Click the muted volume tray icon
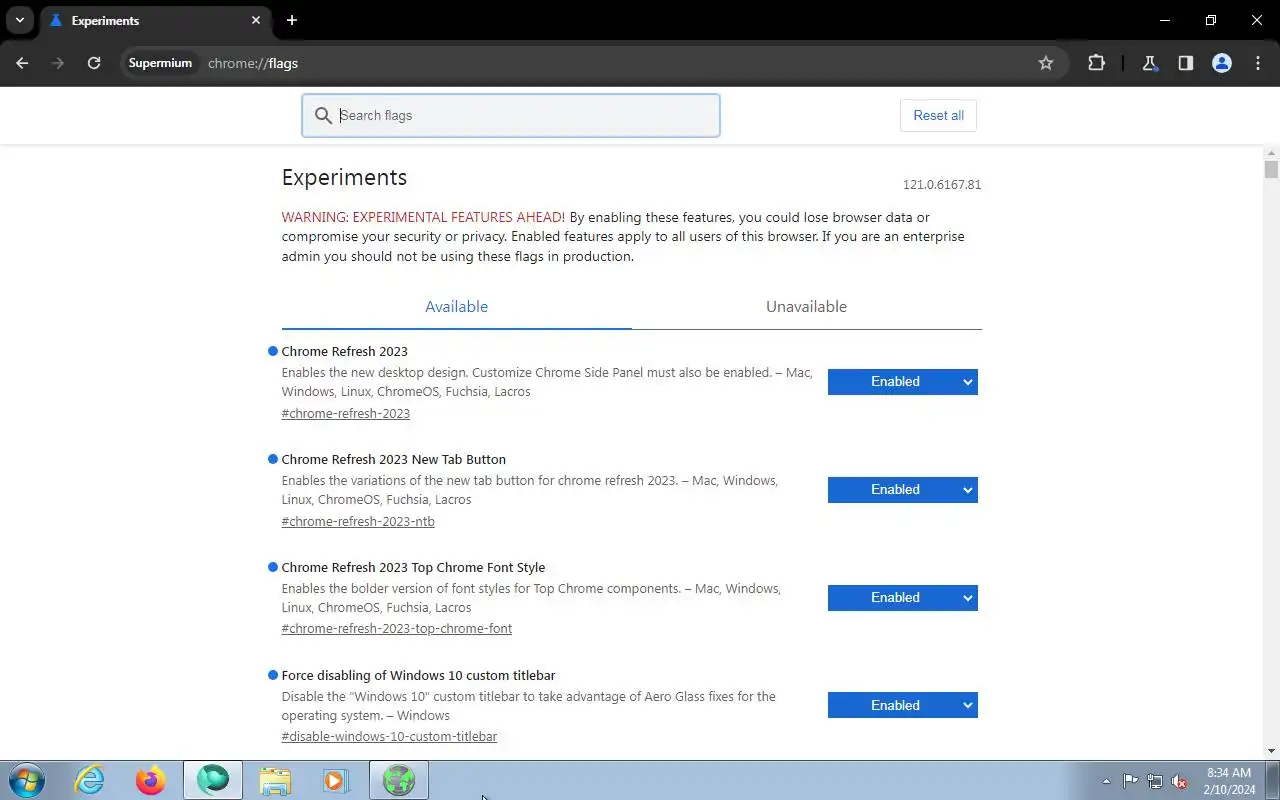 click(x=1180, y=781)
